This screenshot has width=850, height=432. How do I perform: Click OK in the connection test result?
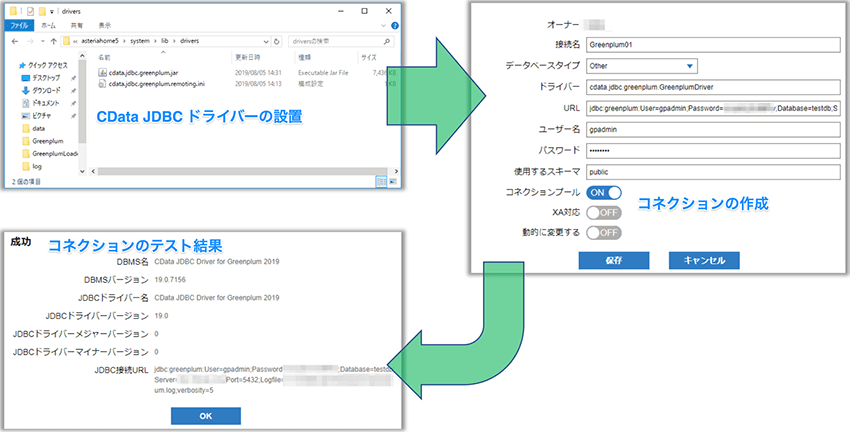205,416
